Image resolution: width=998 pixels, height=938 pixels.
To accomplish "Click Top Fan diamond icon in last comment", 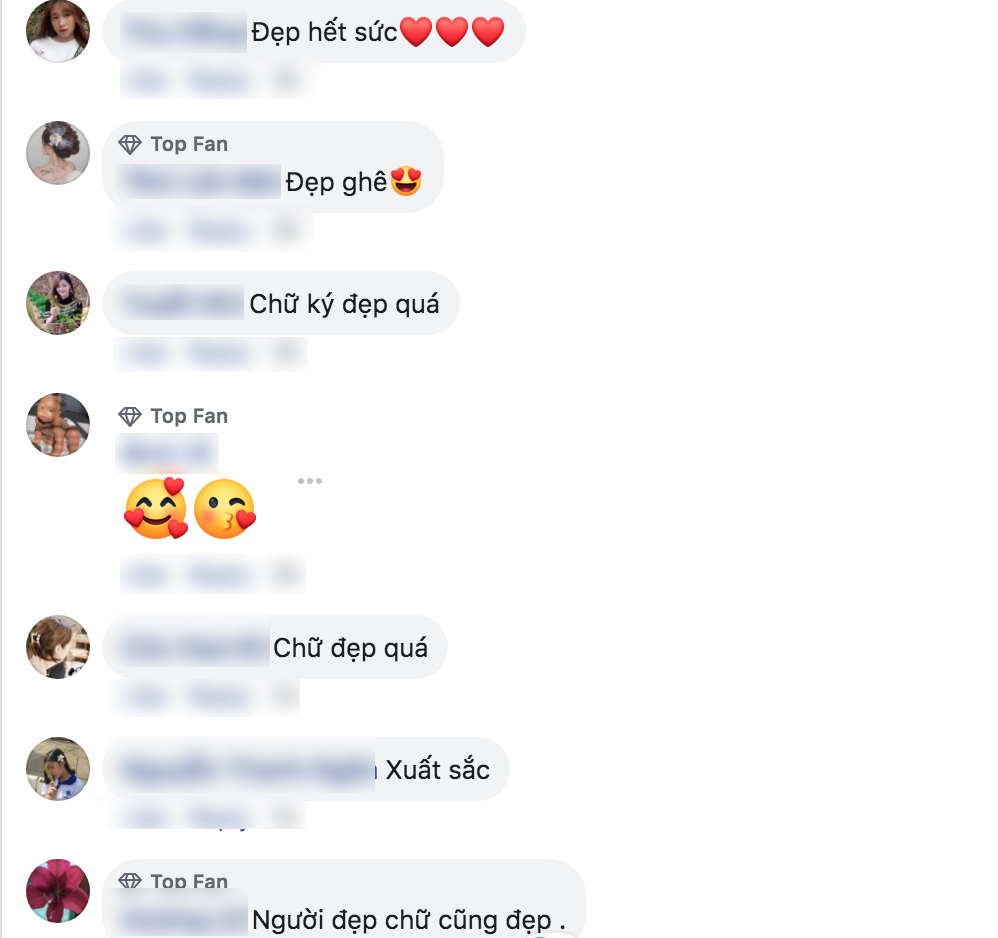I will (130, 881).
